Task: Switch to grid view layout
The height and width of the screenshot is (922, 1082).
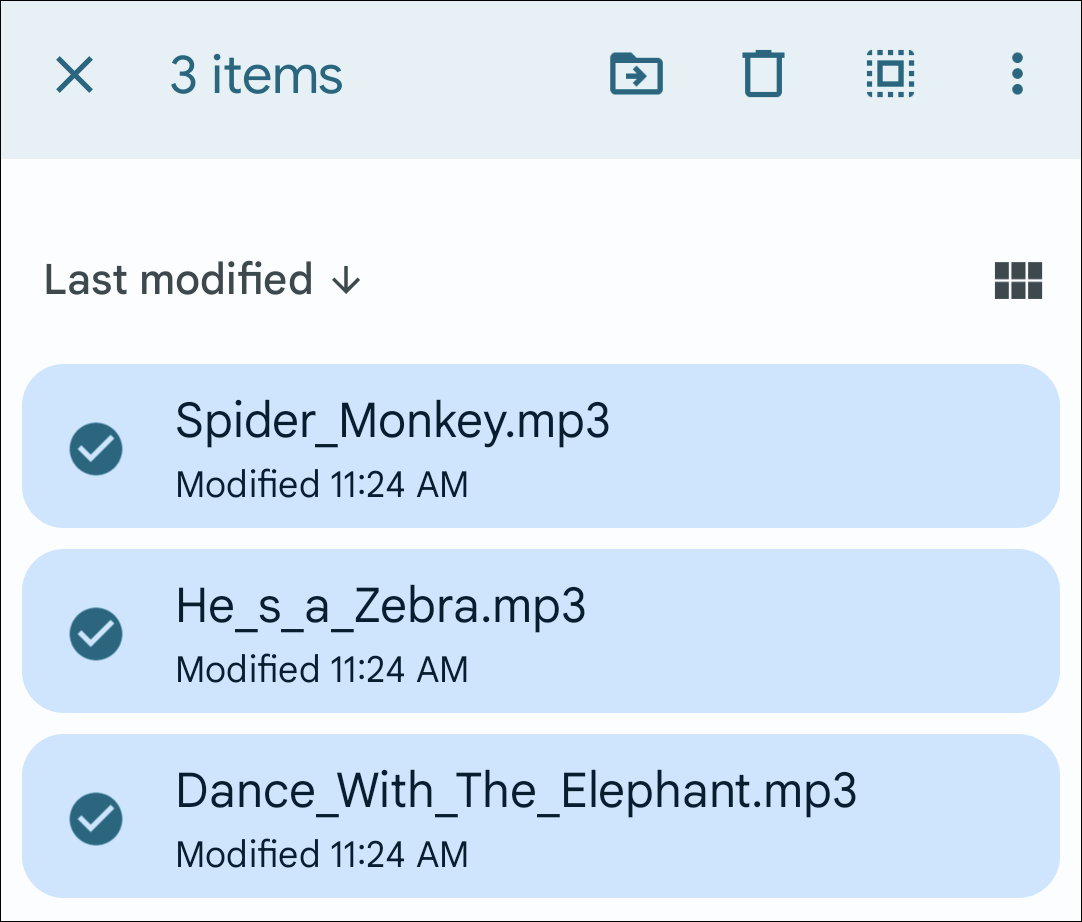Action: pyautogui.click(x=1018, y=281)
